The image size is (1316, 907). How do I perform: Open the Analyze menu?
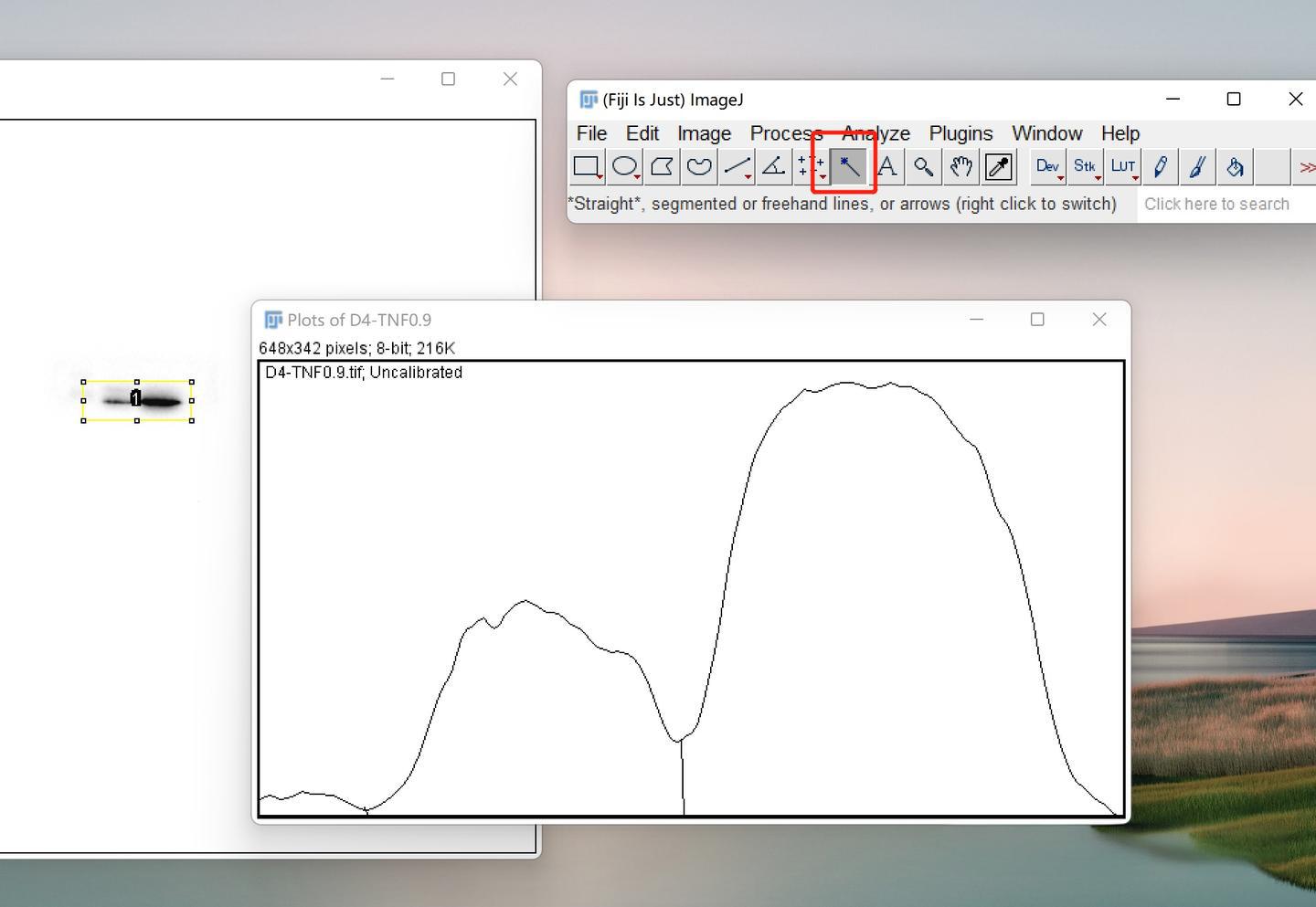(x=876, y=133)
